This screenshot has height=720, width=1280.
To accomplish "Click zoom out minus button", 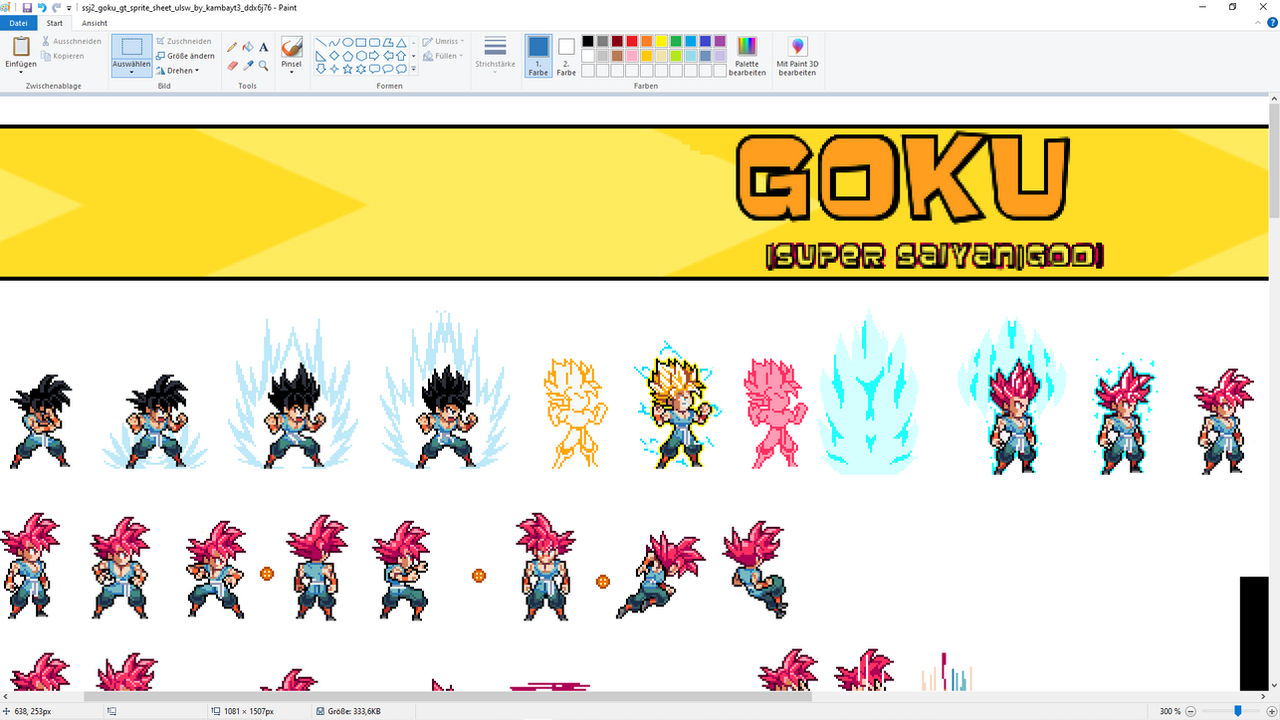I will coord(1193,711).
